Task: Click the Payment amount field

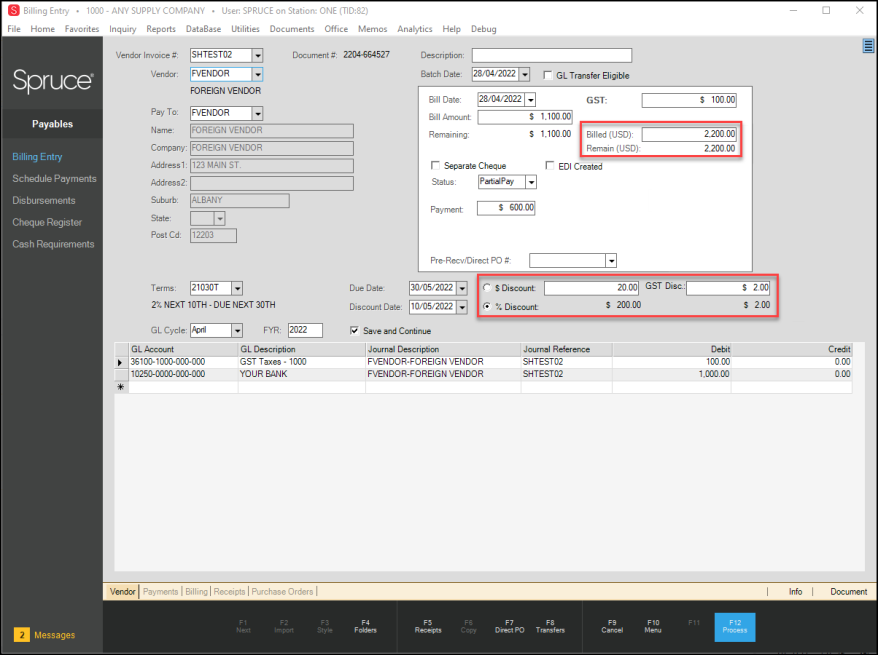Action: (x=506, y=208)
